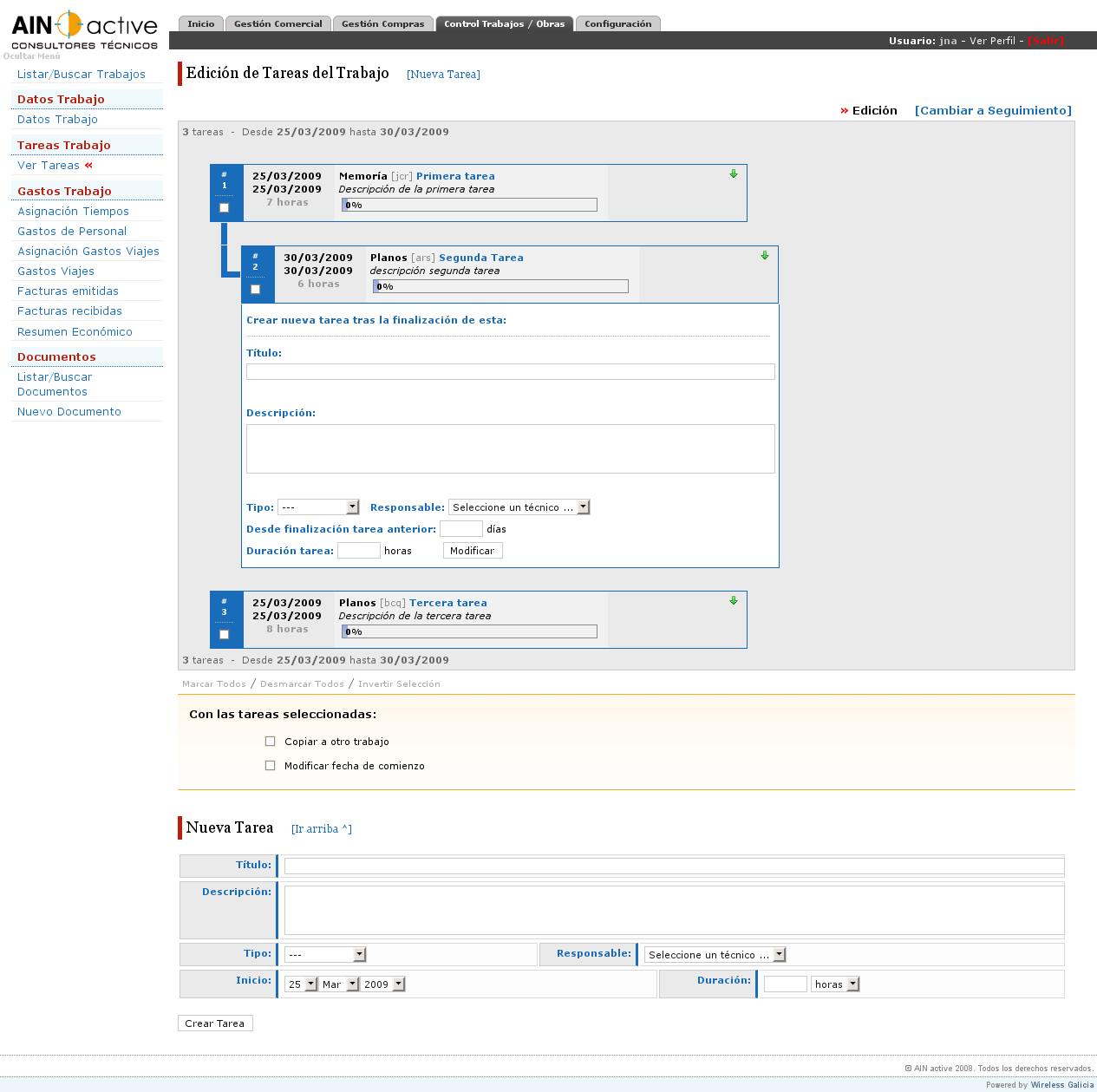Click the Primera tarea progress bar
Viewport: 1097px width, 1092px height.
(x=469, y=206)
